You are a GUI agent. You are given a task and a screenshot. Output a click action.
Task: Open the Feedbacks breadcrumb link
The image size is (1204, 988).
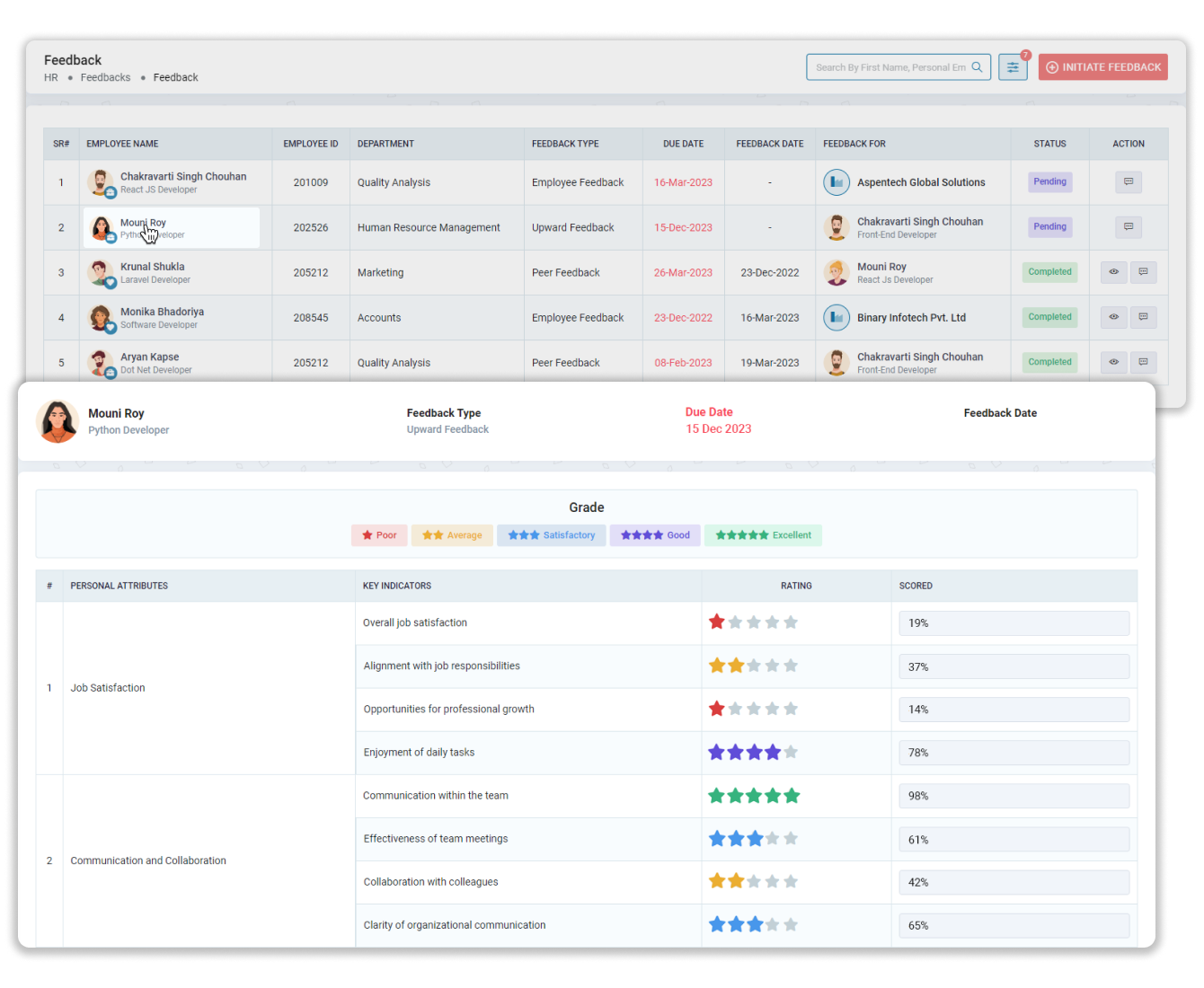pos(105,77)
